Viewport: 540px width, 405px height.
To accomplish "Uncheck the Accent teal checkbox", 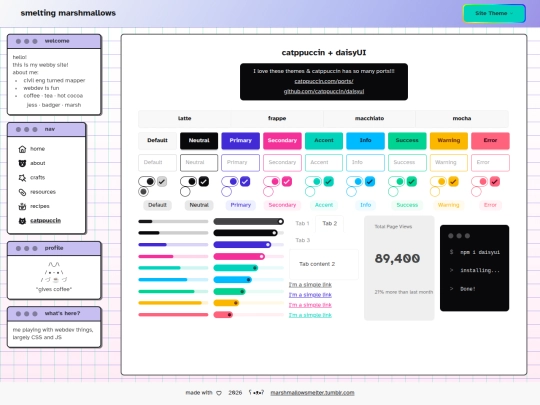I will click(329, 181).
